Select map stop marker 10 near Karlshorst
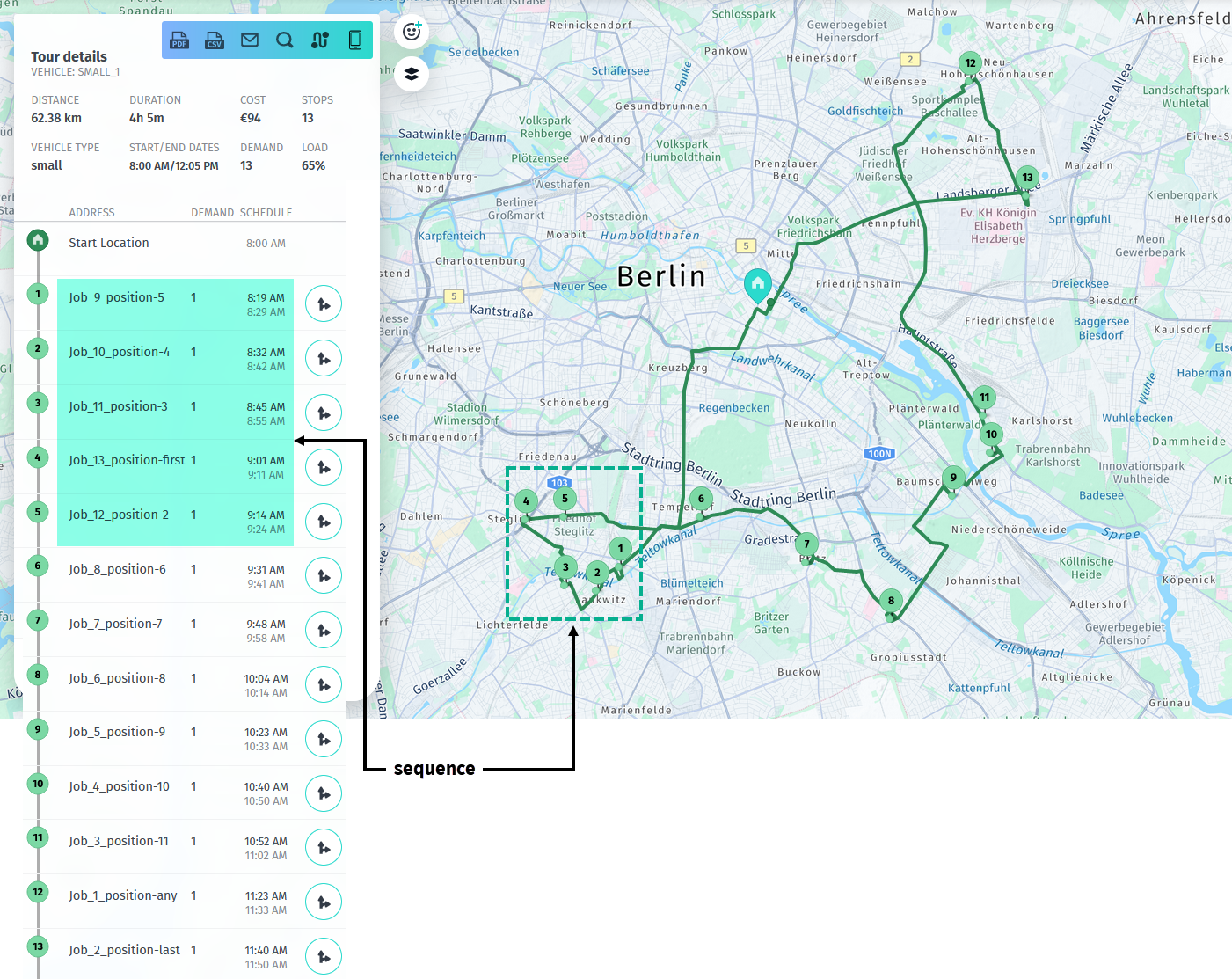This screenshot has width=1232, height=979. click(992, 435)
